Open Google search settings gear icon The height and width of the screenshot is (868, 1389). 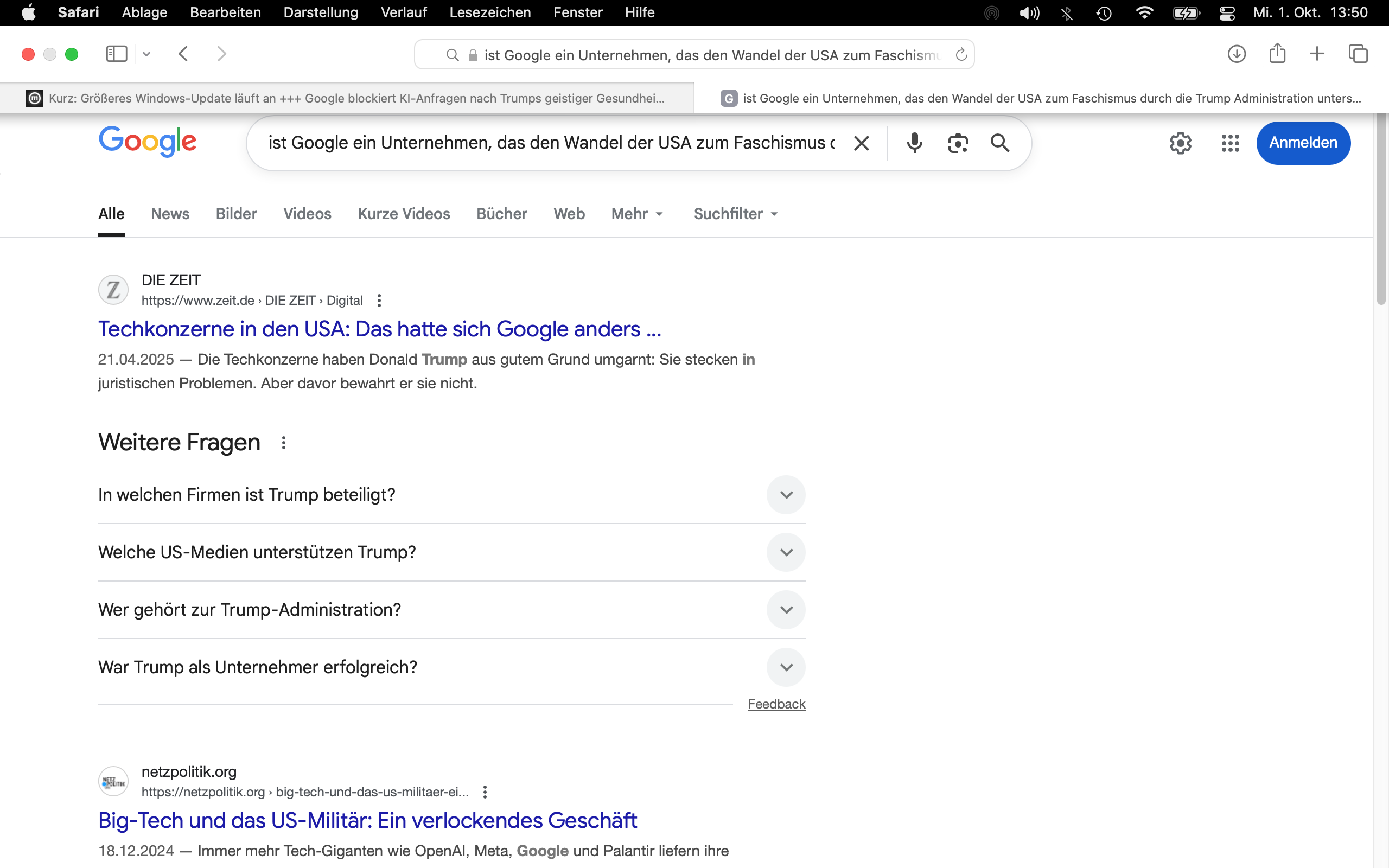(1180, 143)
